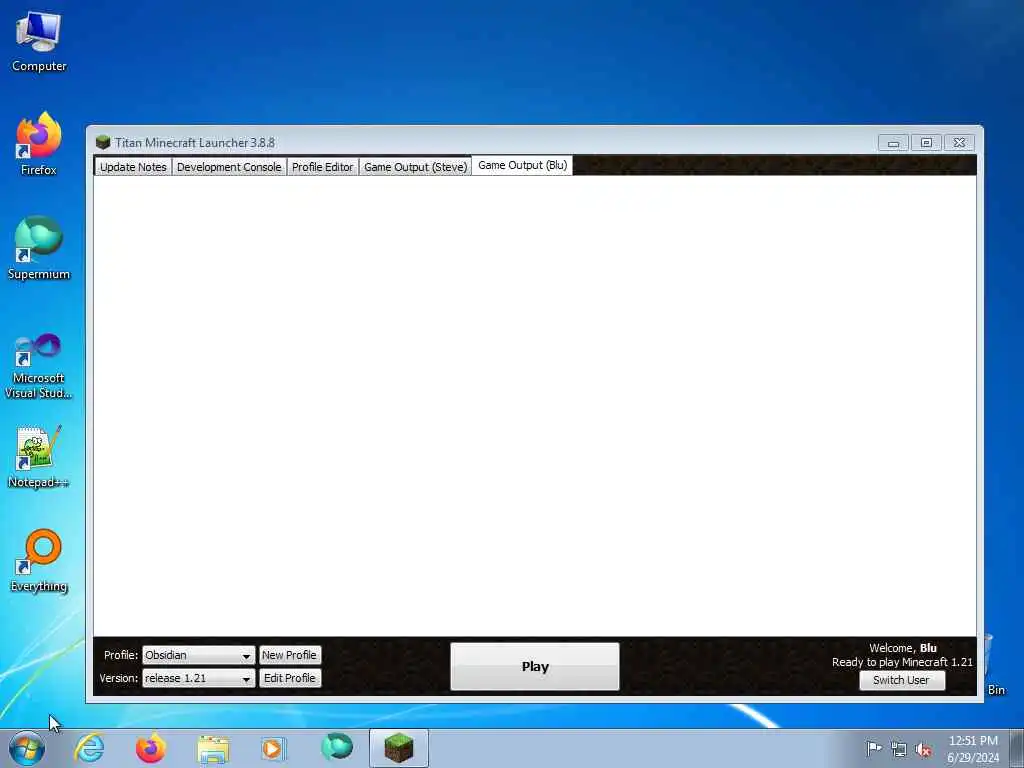Launch Supermium from the taskbar
Image resolution: width=1024 pixels, height=768 pixels.
[337, 747]
